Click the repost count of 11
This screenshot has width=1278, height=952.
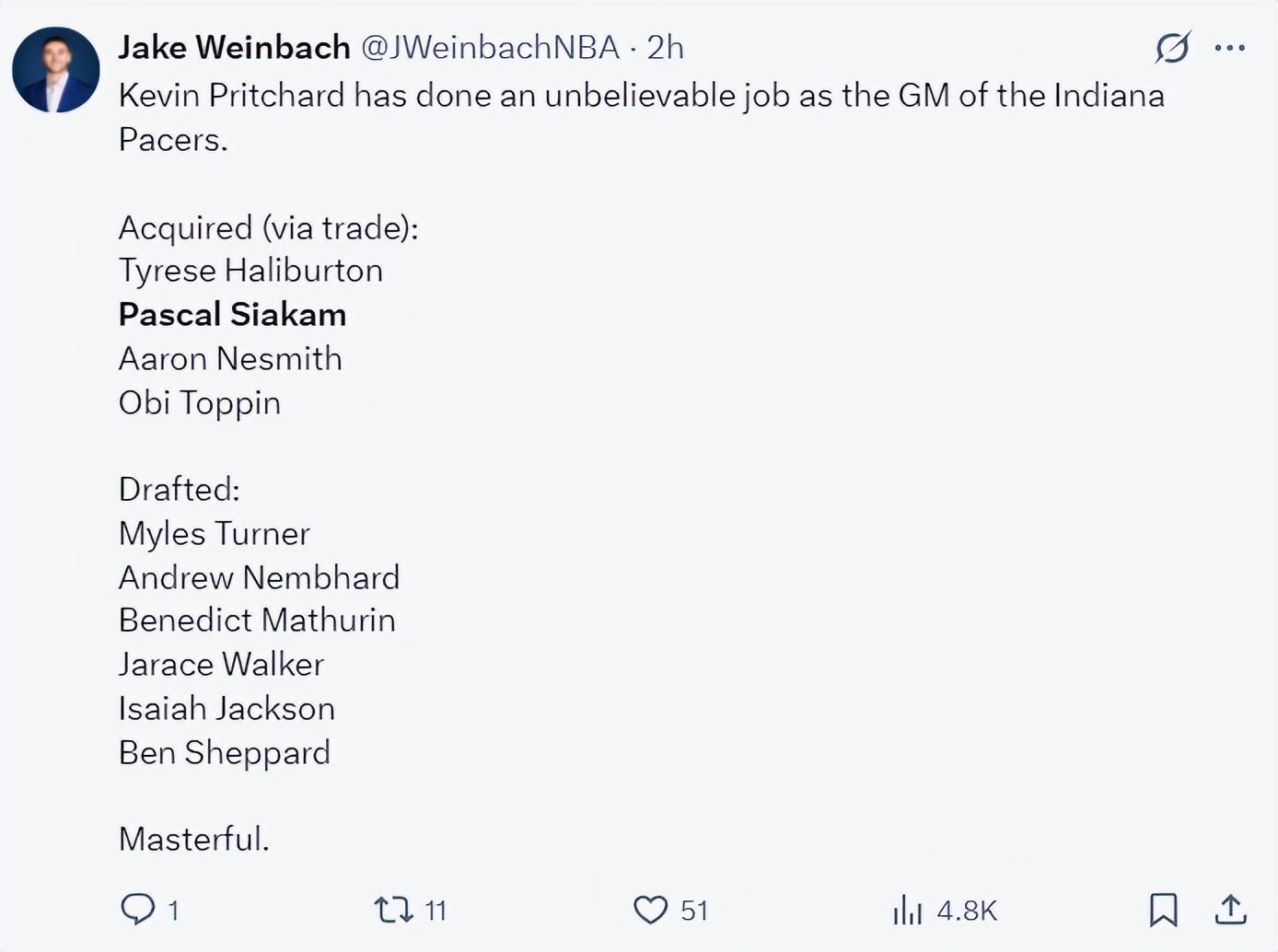tap(436, 911)
